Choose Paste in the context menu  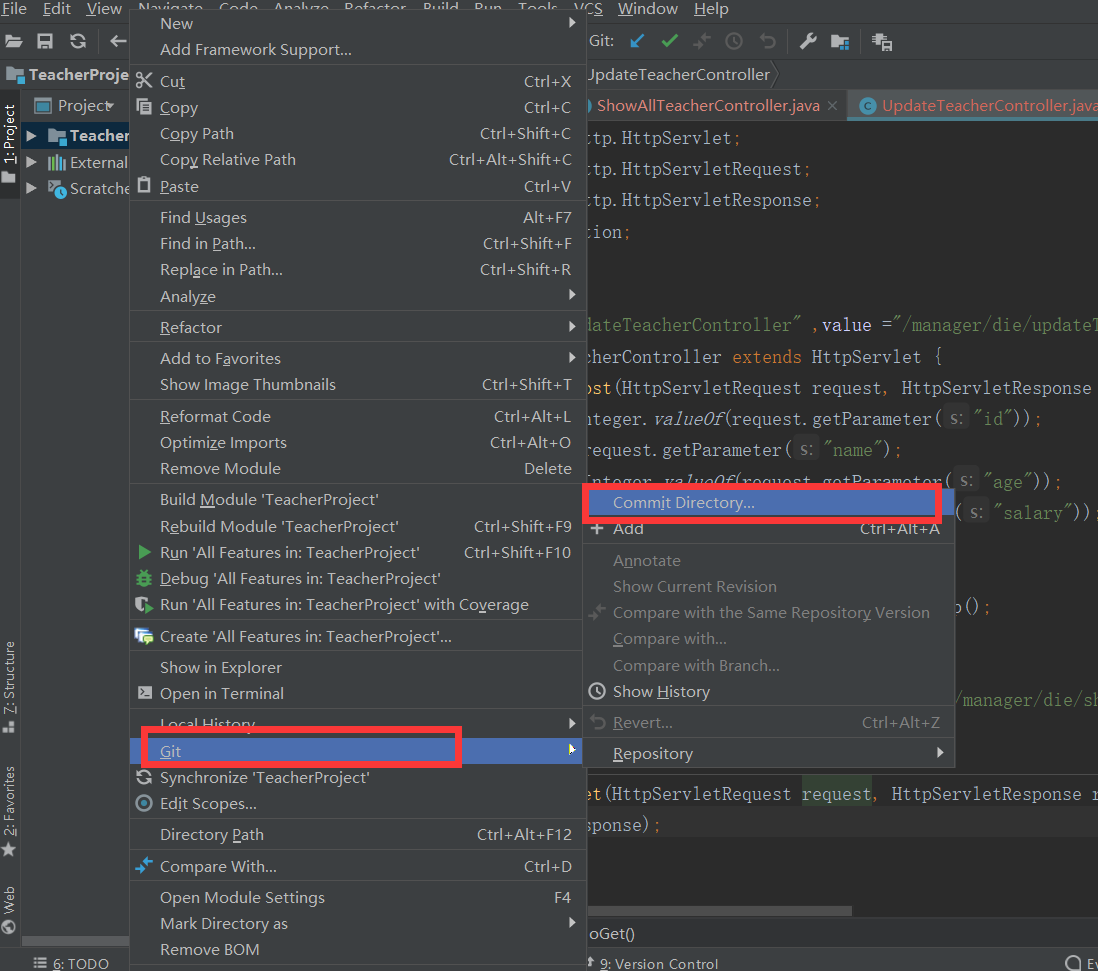click(357, 186)
